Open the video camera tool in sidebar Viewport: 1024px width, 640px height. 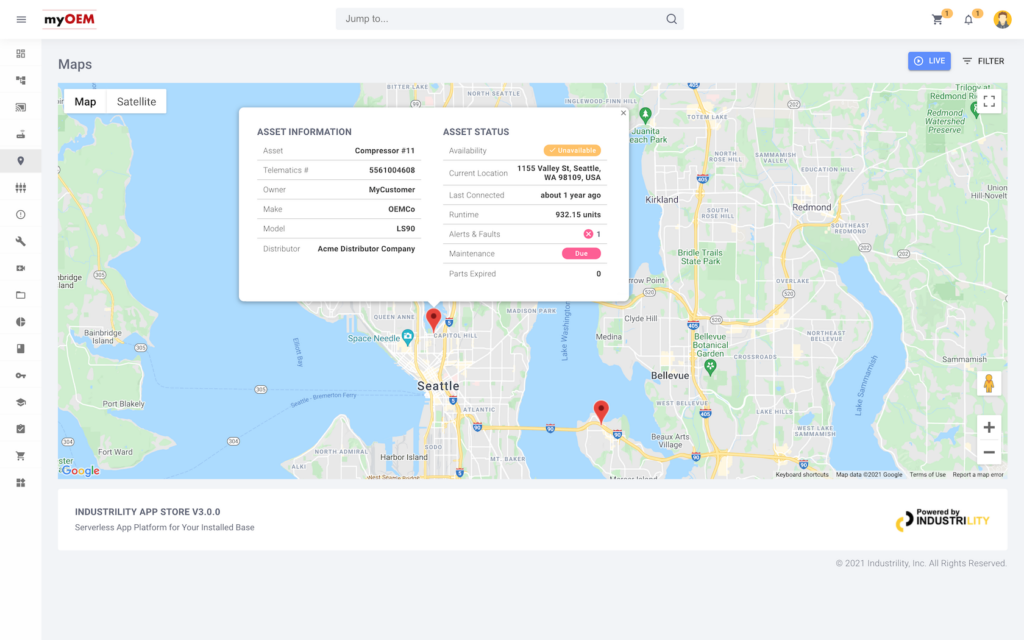(x=20, y=268)
